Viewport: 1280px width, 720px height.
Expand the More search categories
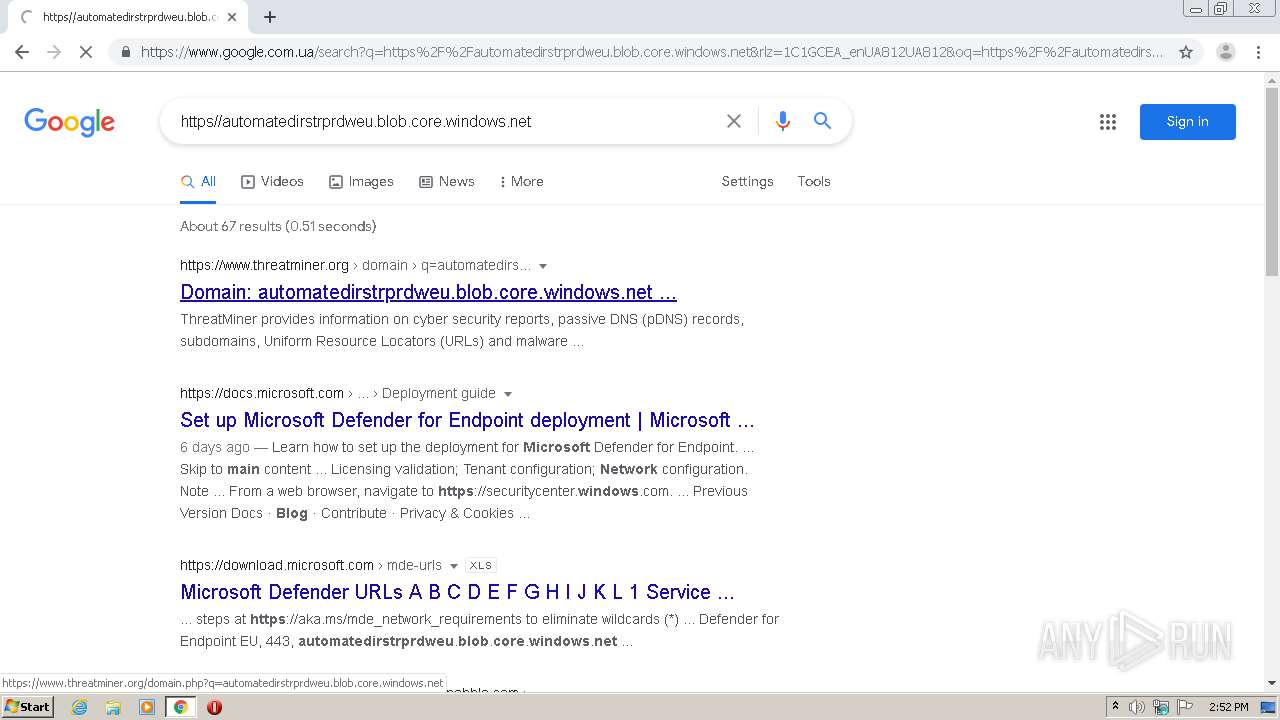click(x=521, y=182)
